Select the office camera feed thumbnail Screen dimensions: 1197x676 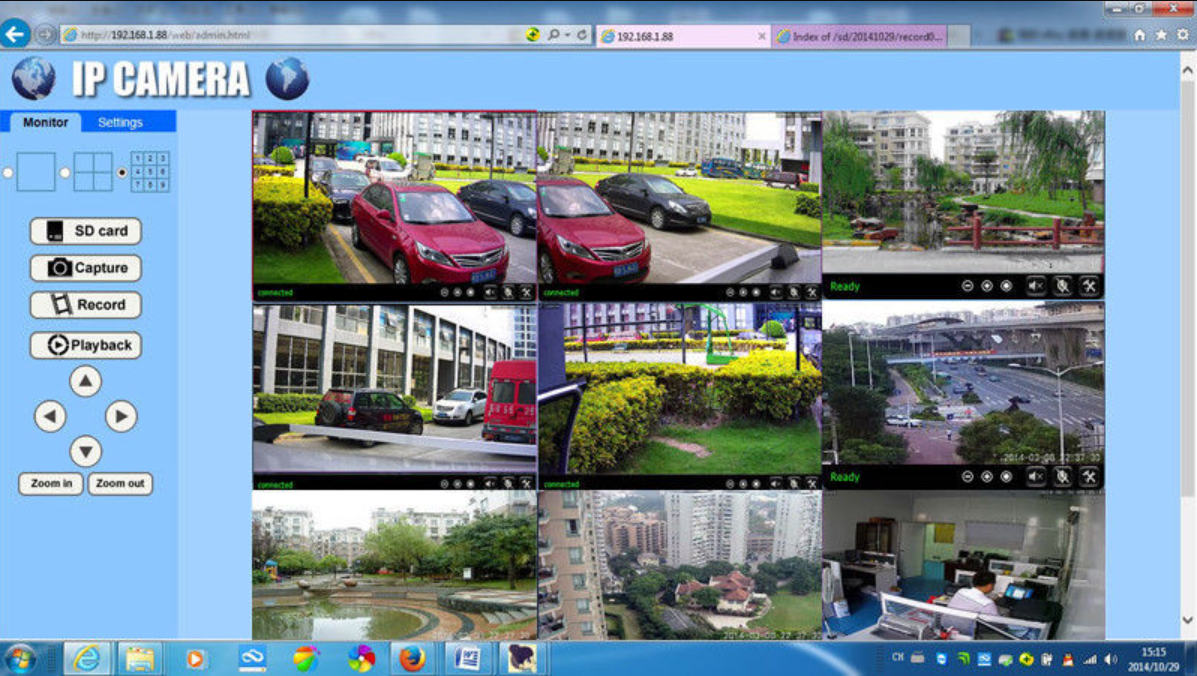click(963, 565)
